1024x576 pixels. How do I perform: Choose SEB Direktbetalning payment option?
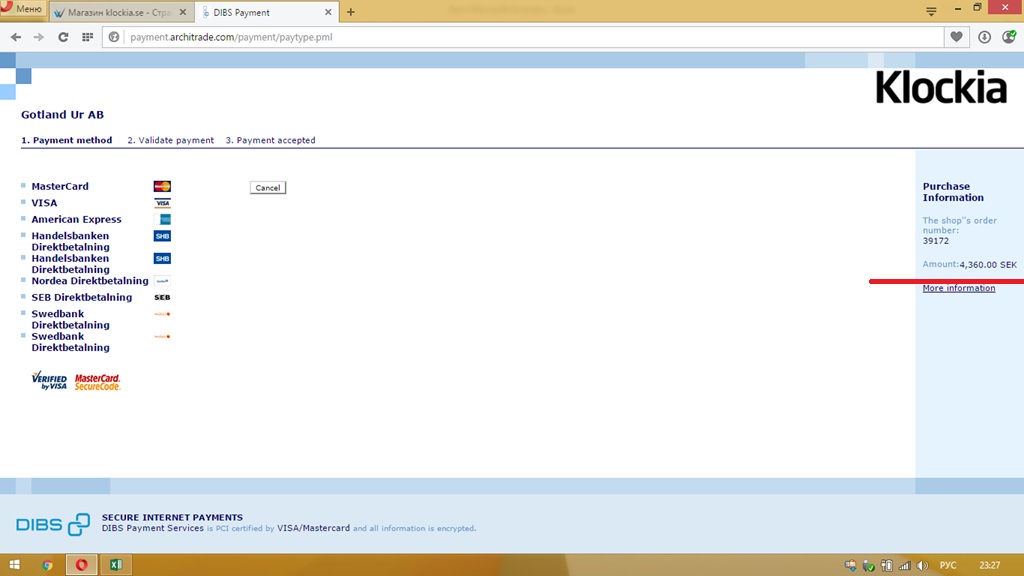point(81,297)
